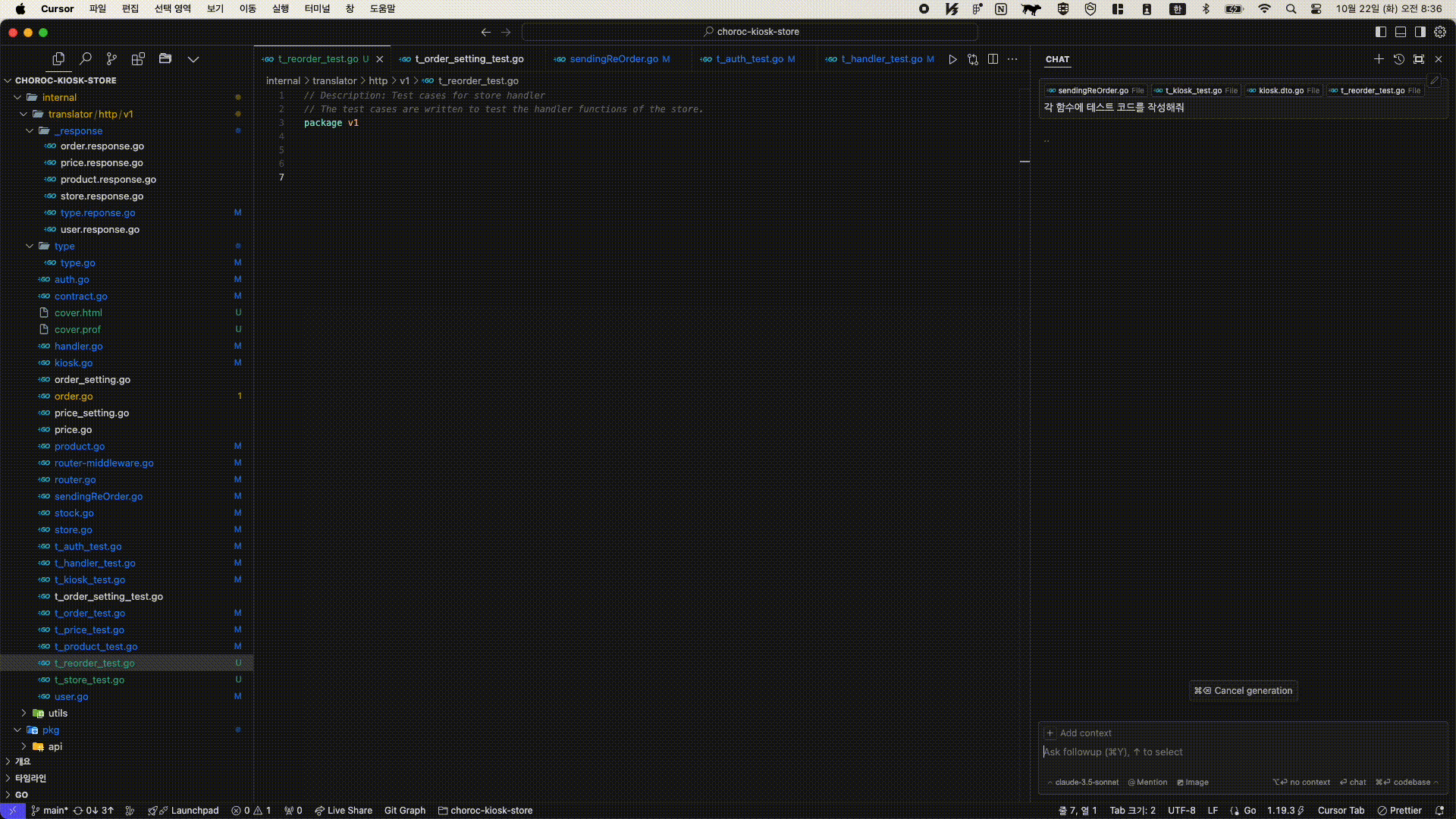Viewport: 1456px width, 819px height.
Task: Expand the api folder
Action: point(24,746)
